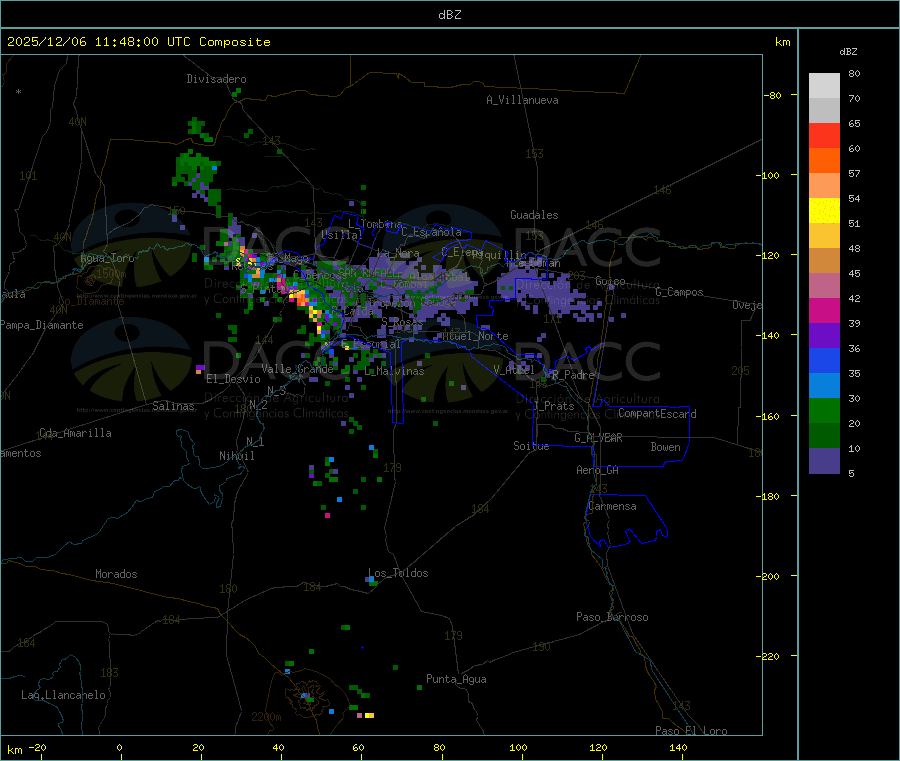Click the Salinas location label

tap(173, 406)
